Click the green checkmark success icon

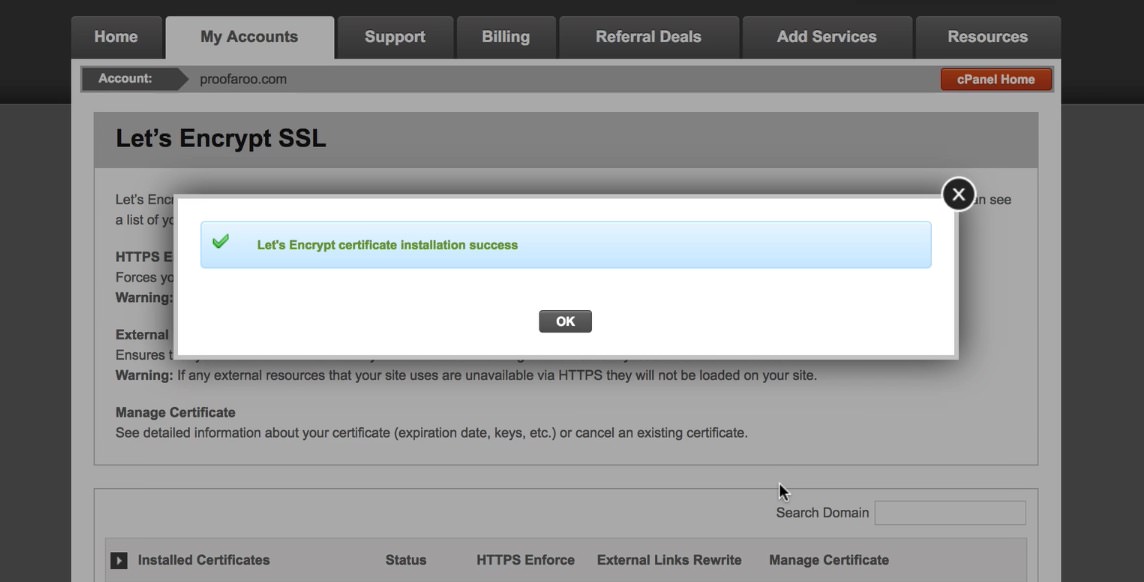coord(220,241)
